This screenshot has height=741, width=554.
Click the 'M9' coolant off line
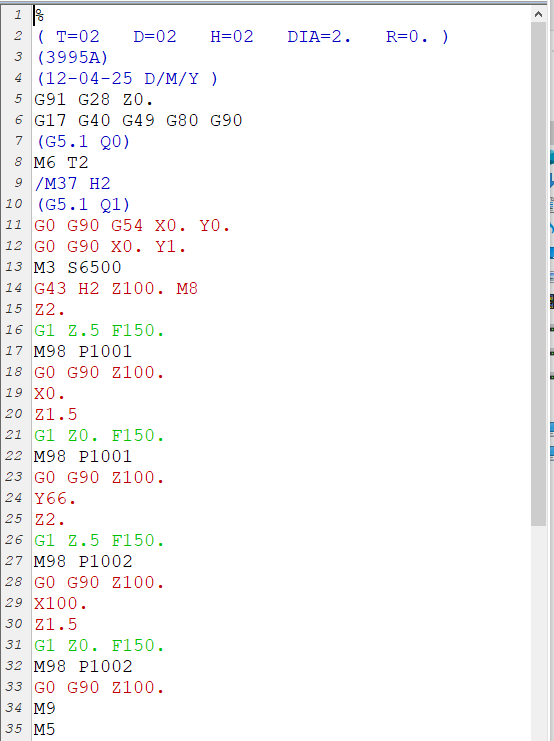[x=45, y=708]
